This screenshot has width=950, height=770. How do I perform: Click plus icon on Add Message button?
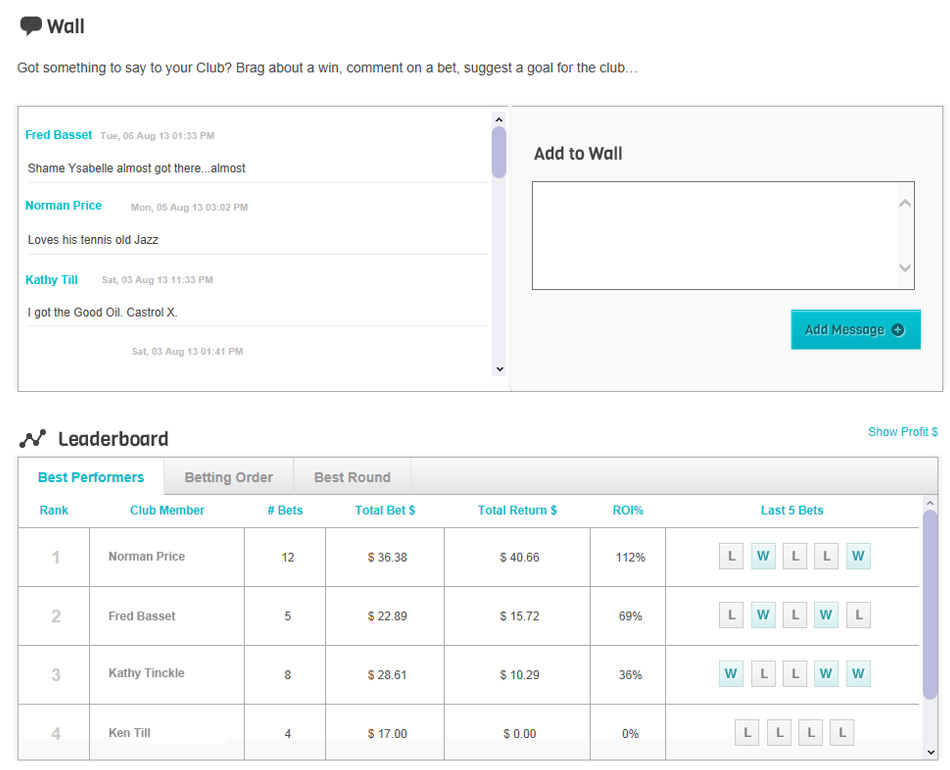[898, 330]
